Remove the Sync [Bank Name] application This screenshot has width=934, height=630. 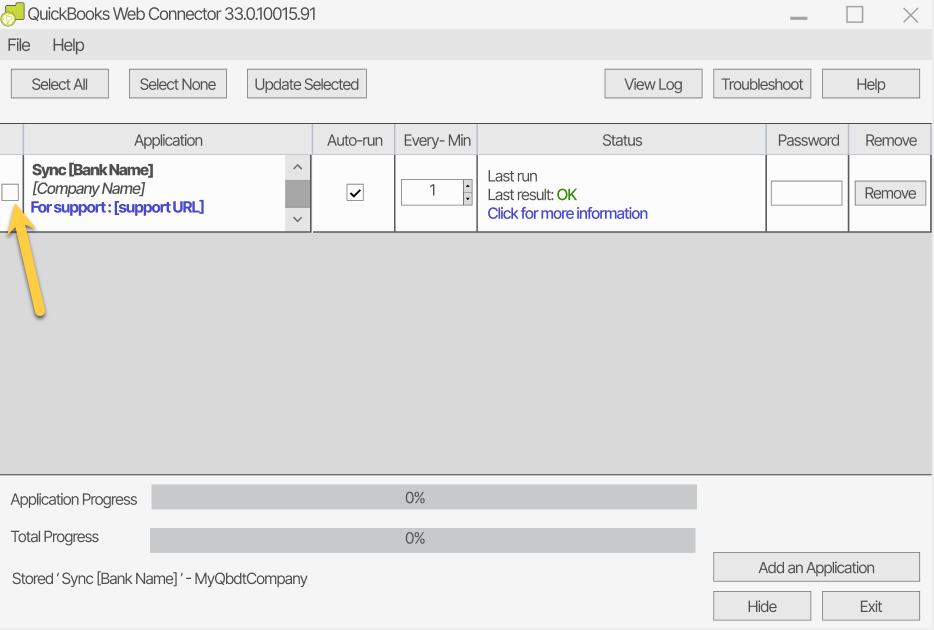tap(890, 193)
